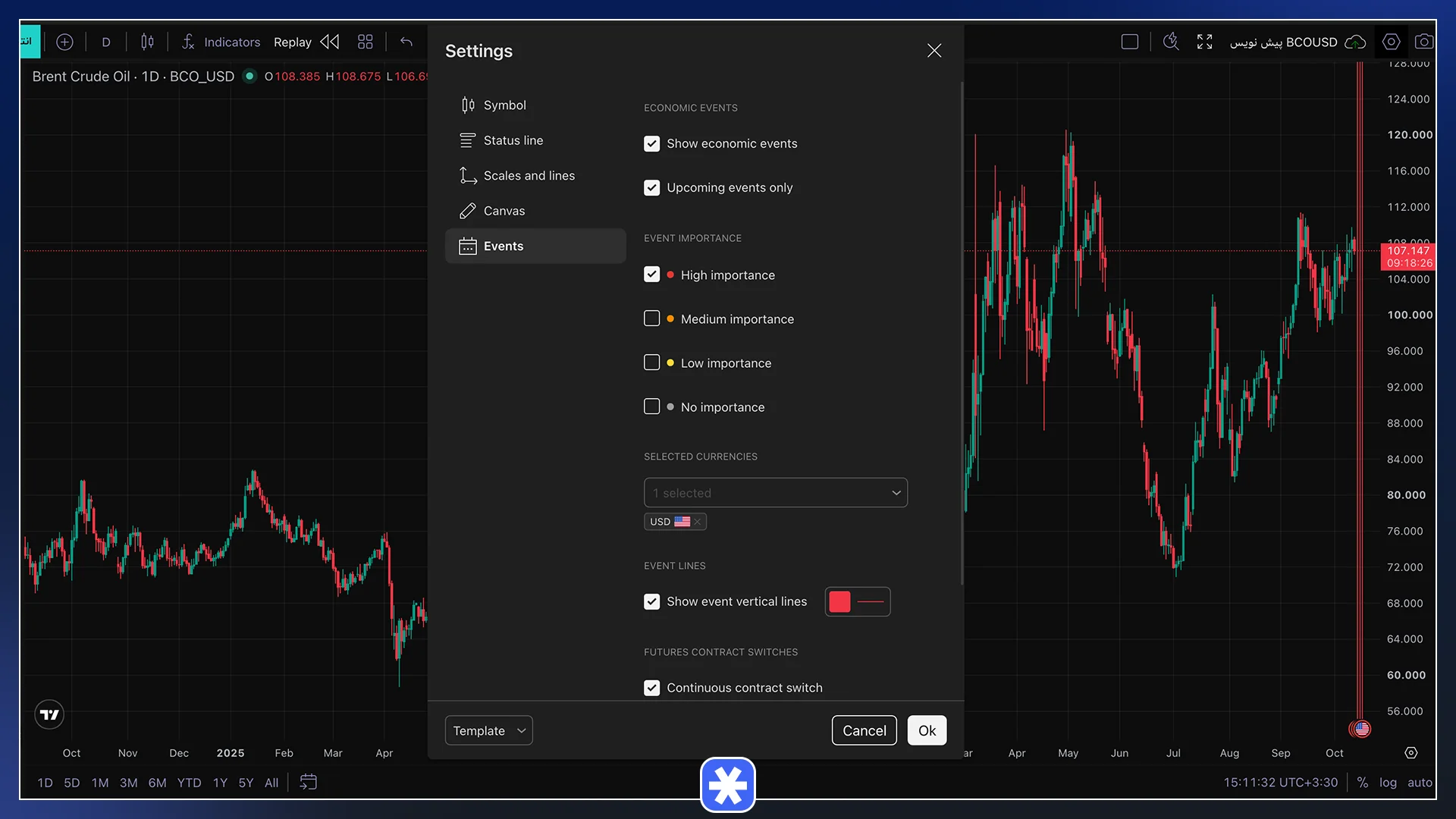
Task: Enable Medium importance checkbox
Action: [x=651, y=318]
